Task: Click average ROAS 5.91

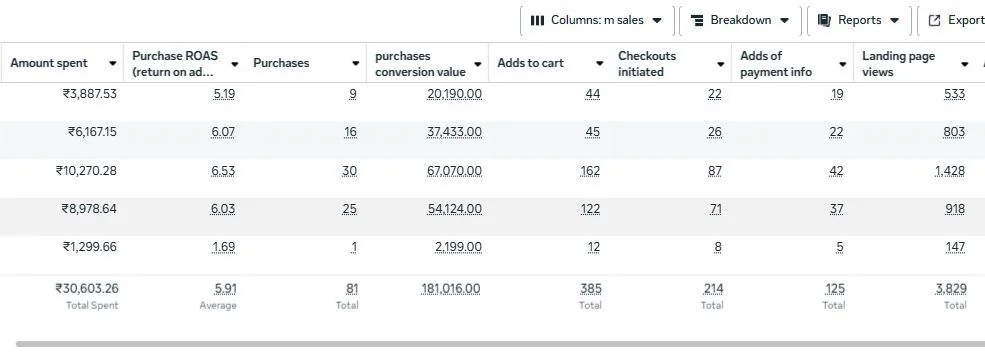Action: [x=225, y=288]
